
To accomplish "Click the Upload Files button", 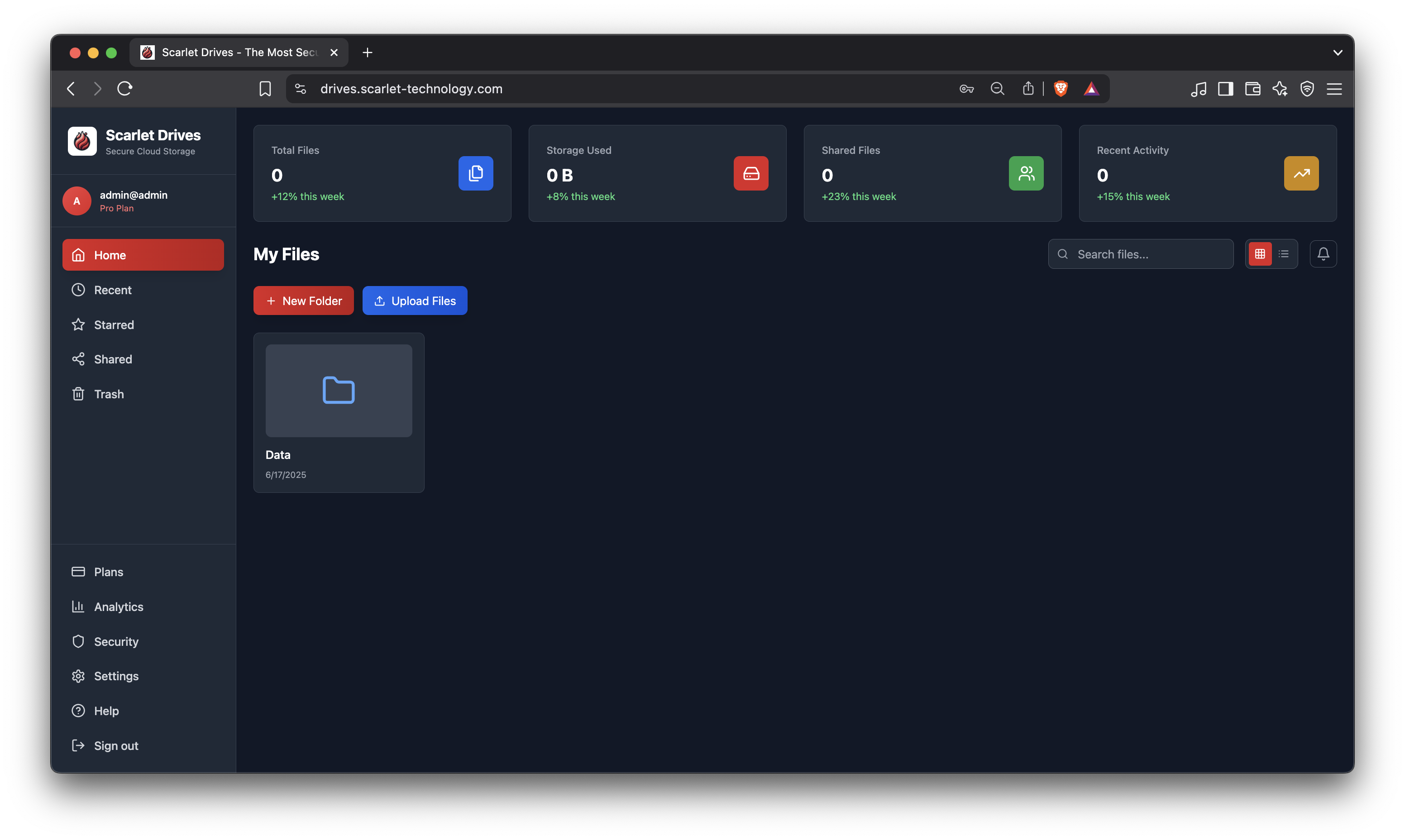I will coord(415,301).
